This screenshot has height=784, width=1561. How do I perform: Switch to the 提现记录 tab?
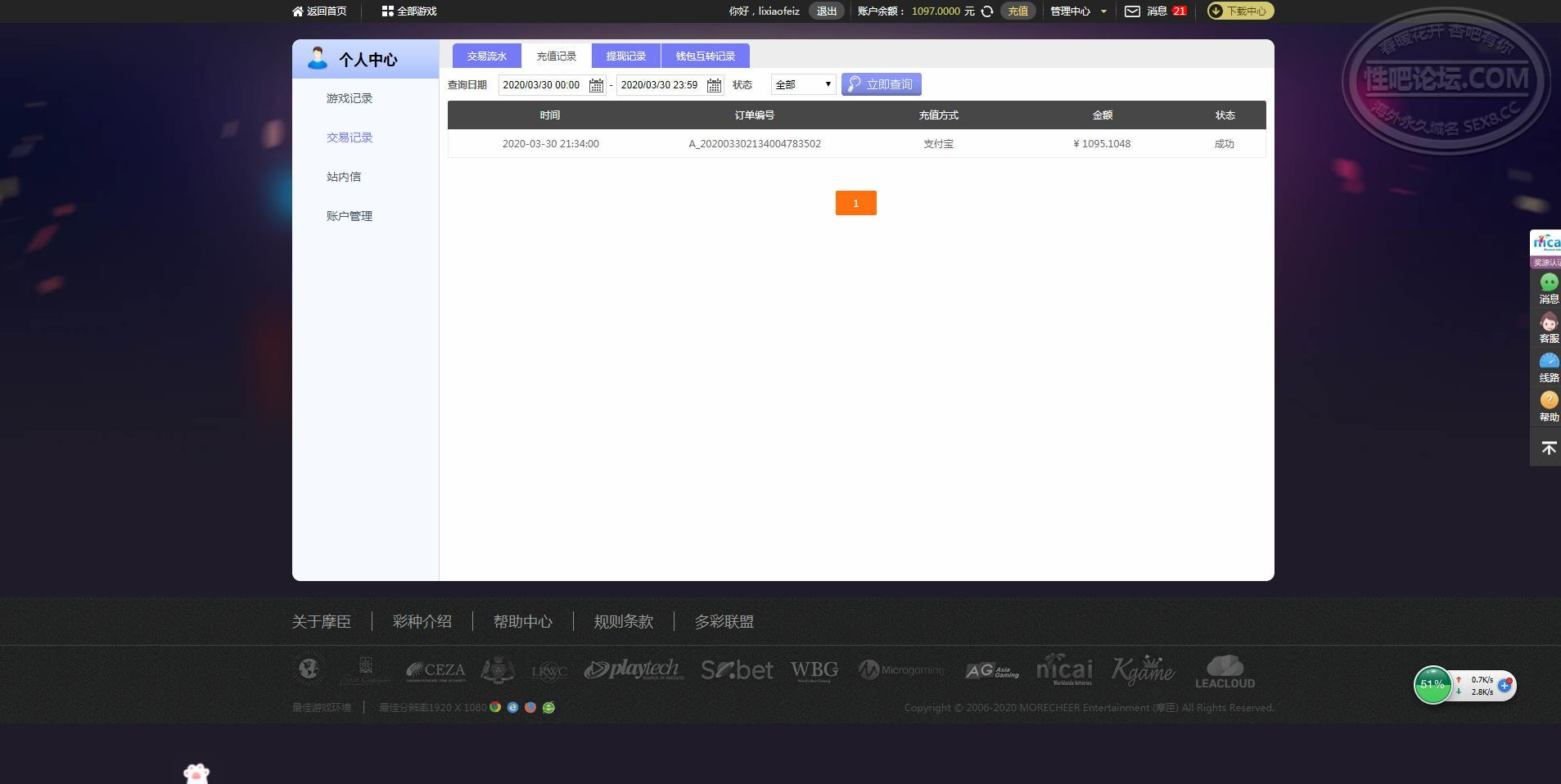625,55
